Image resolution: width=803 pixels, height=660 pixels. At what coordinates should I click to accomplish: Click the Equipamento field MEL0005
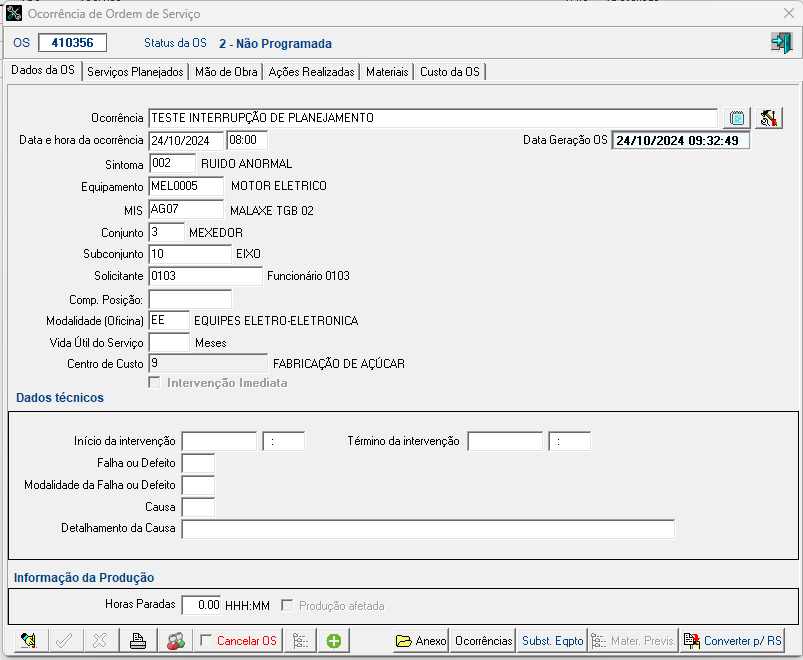[186, 186]
